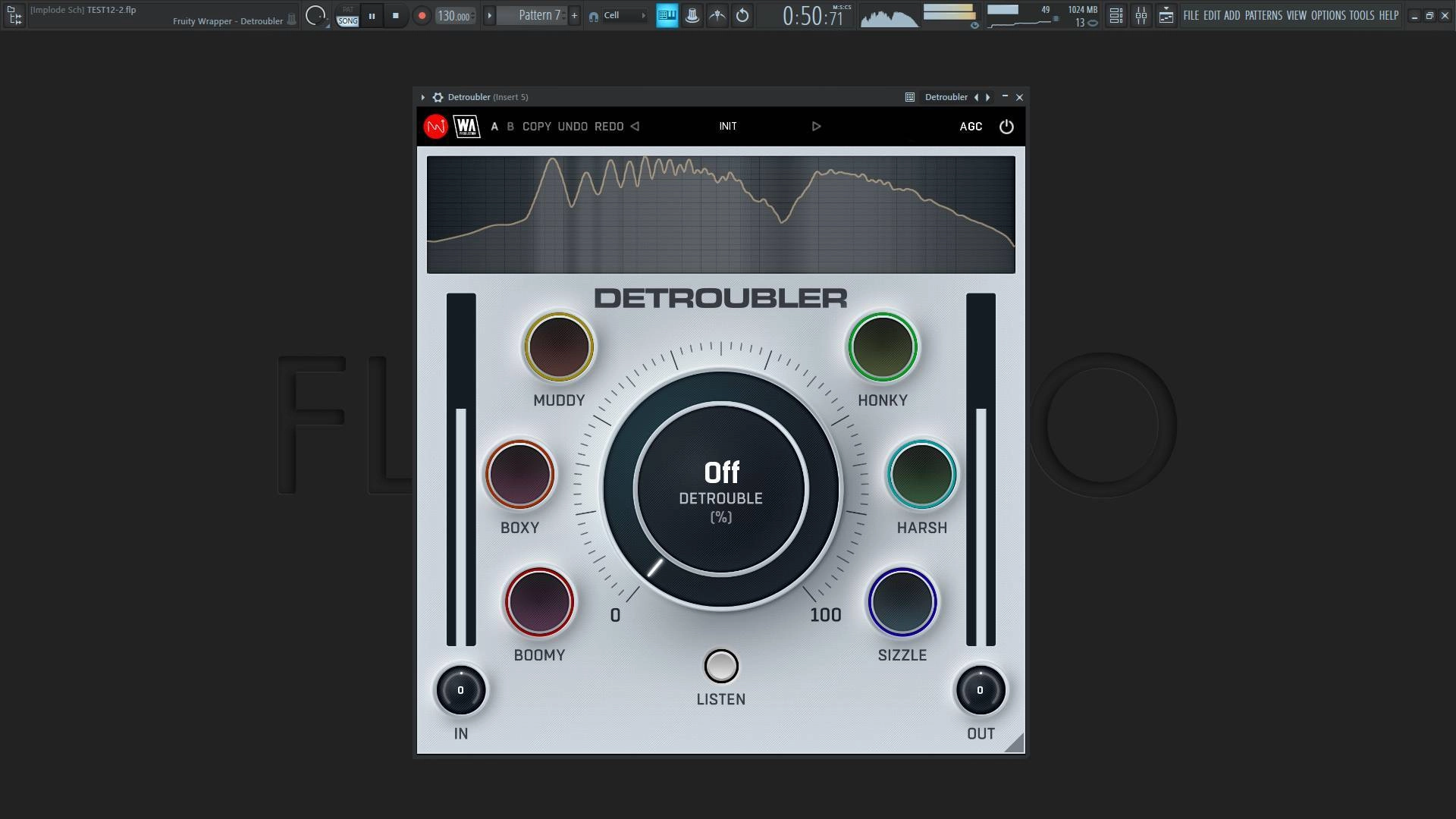Open the Detroubler plugin settings gear
Screen dimensions: 1456x819
tap(438, 97)
